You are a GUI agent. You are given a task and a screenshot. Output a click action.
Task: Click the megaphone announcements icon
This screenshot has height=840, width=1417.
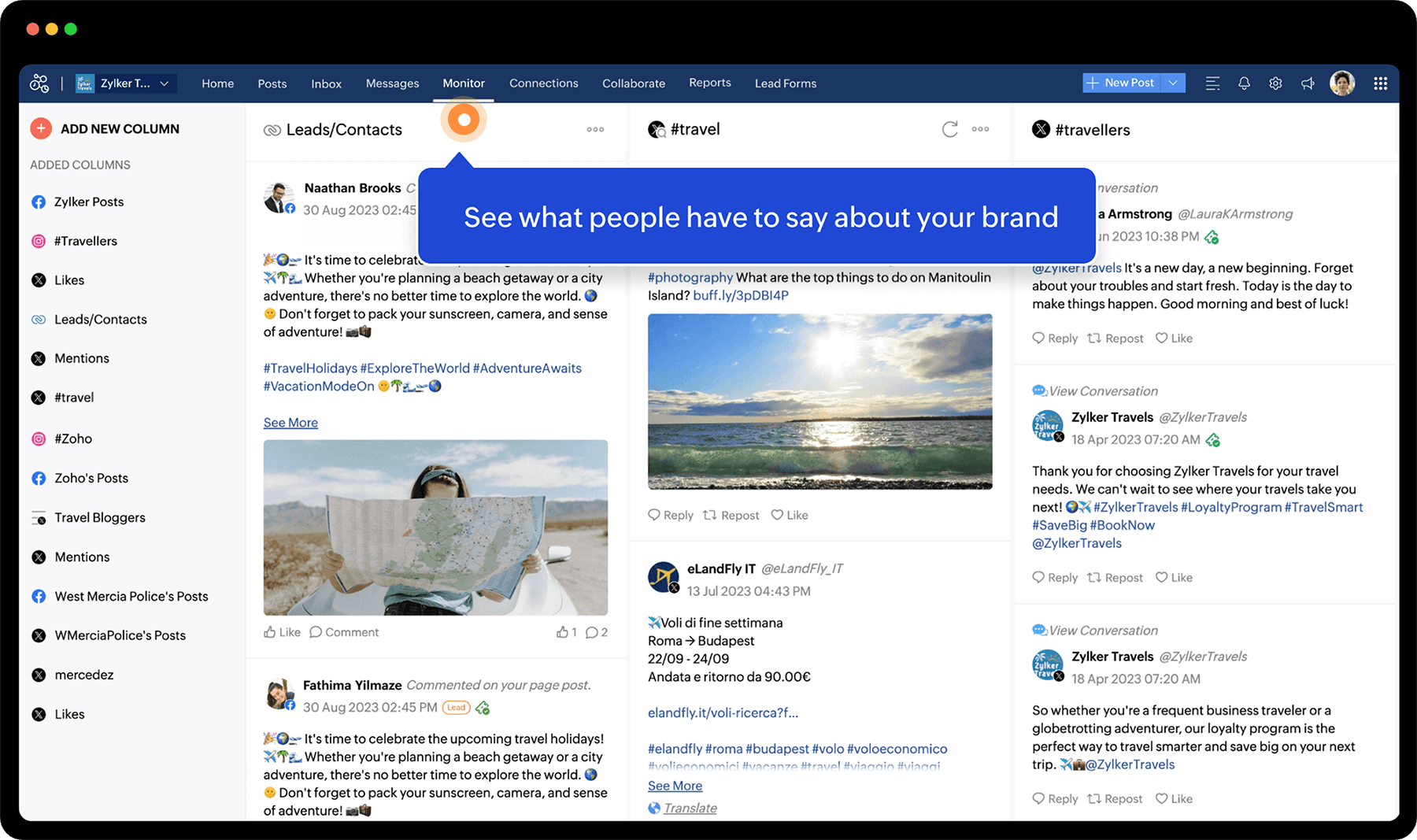pos(1308,83)
